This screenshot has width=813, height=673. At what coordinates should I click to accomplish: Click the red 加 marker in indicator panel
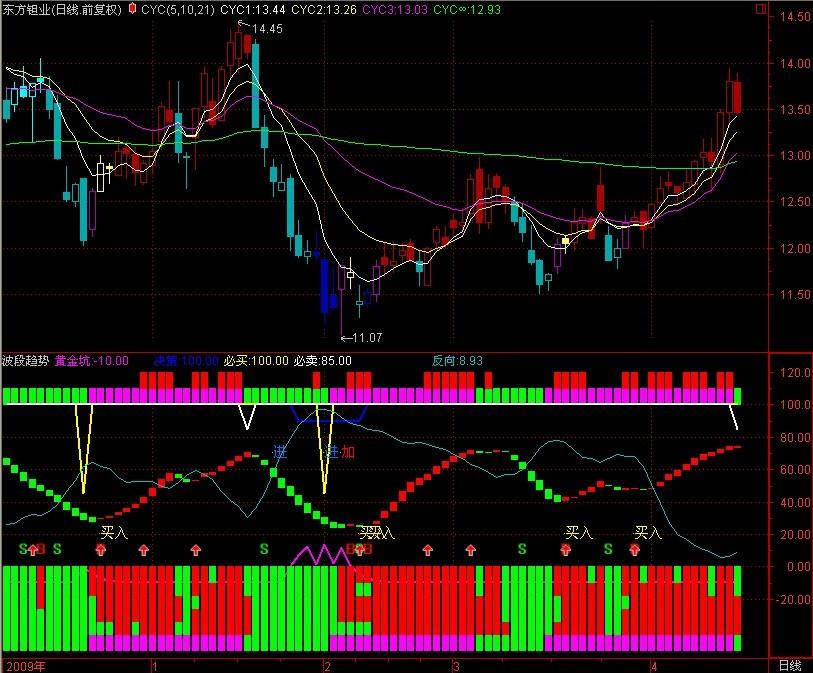pos(347,452)
